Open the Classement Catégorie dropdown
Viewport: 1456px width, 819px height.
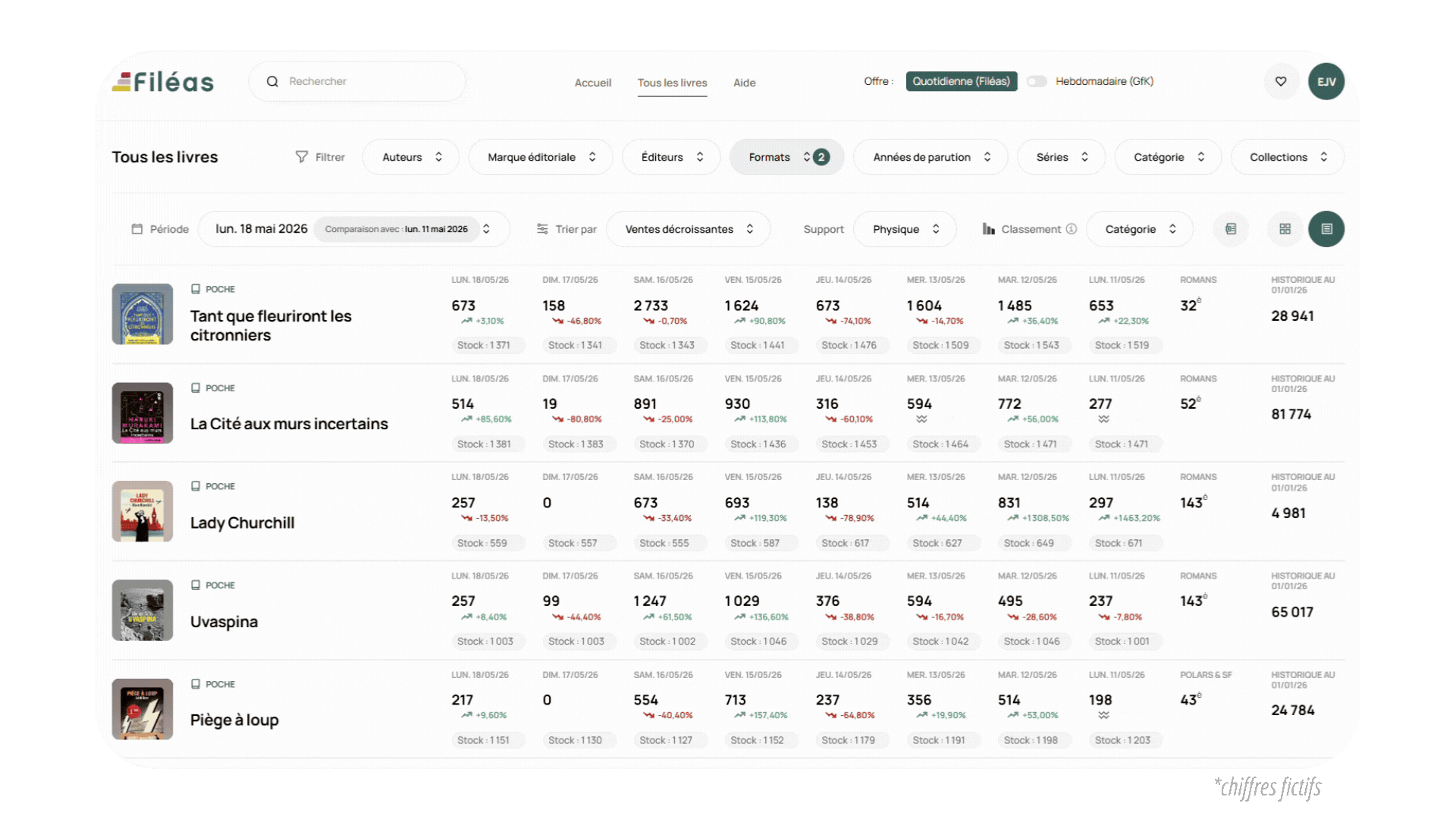point(1140,229)
